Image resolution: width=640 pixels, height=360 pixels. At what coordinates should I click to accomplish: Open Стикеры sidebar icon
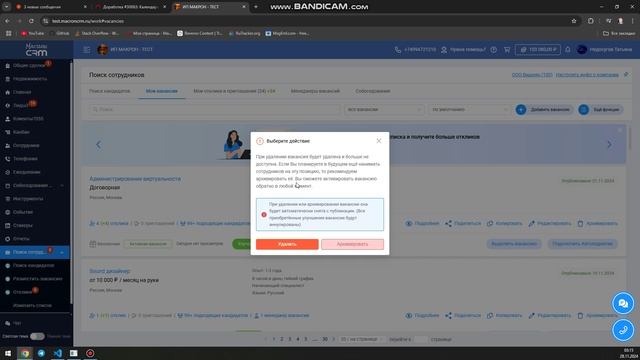coord(7,225)
